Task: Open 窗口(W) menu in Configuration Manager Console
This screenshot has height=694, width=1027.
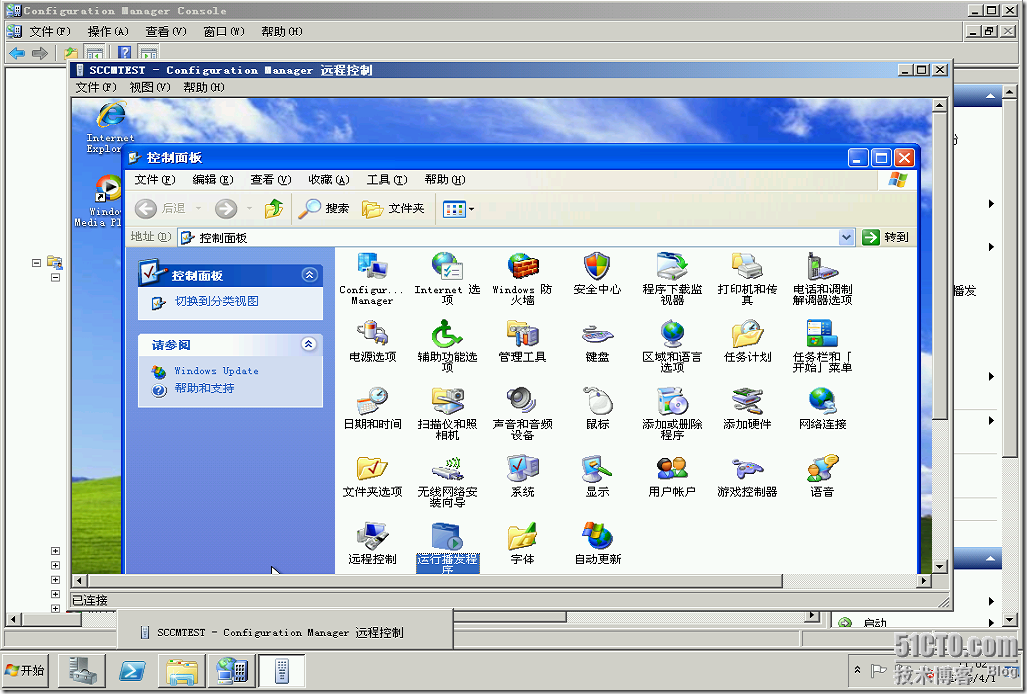Action: pyautogui.click(x=224, y=31)
